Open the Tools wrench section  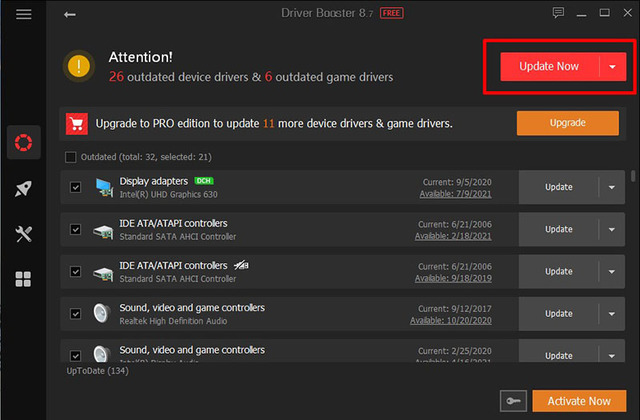[23, 234]
